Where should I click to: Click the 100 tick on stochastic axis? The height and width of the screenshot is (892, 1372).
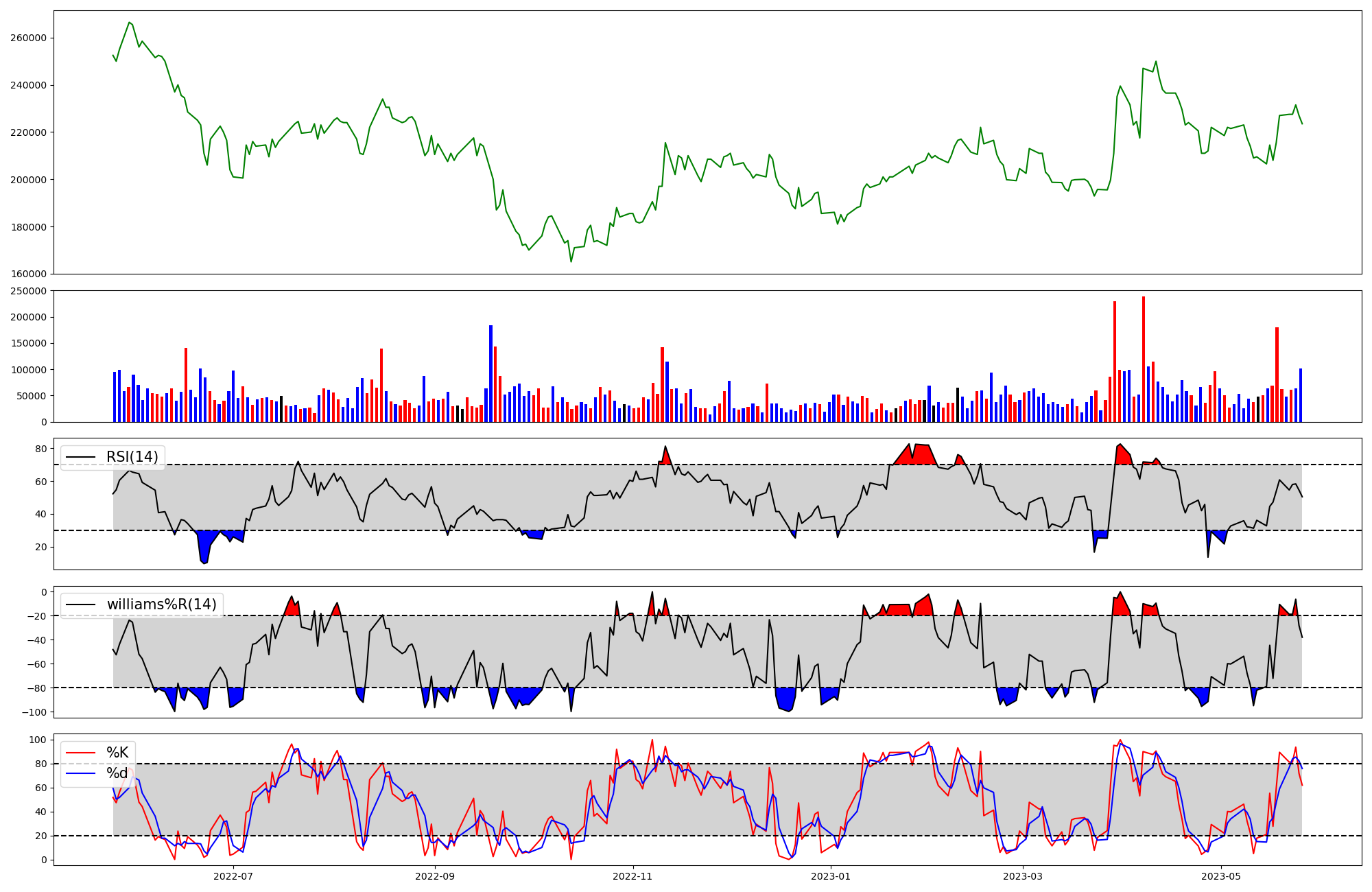pos(38,740)
